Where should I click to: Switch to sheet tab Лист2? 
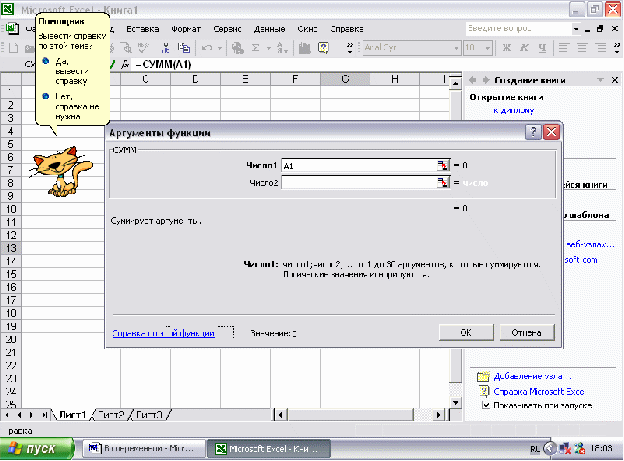pyautogui.click(x=111, y=415)
